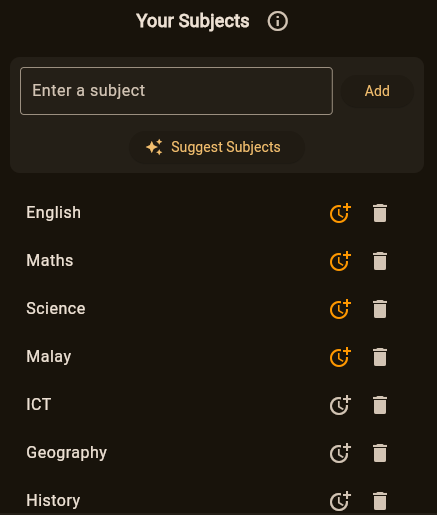Delete the ICT subject via trash icon
The image size is (437, 515).
point(380,405)
